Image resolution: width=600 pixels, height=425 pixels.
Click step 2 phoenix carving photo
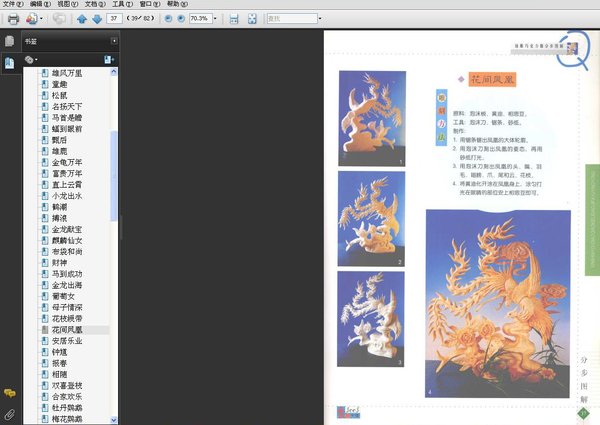(x=371, y=219)
